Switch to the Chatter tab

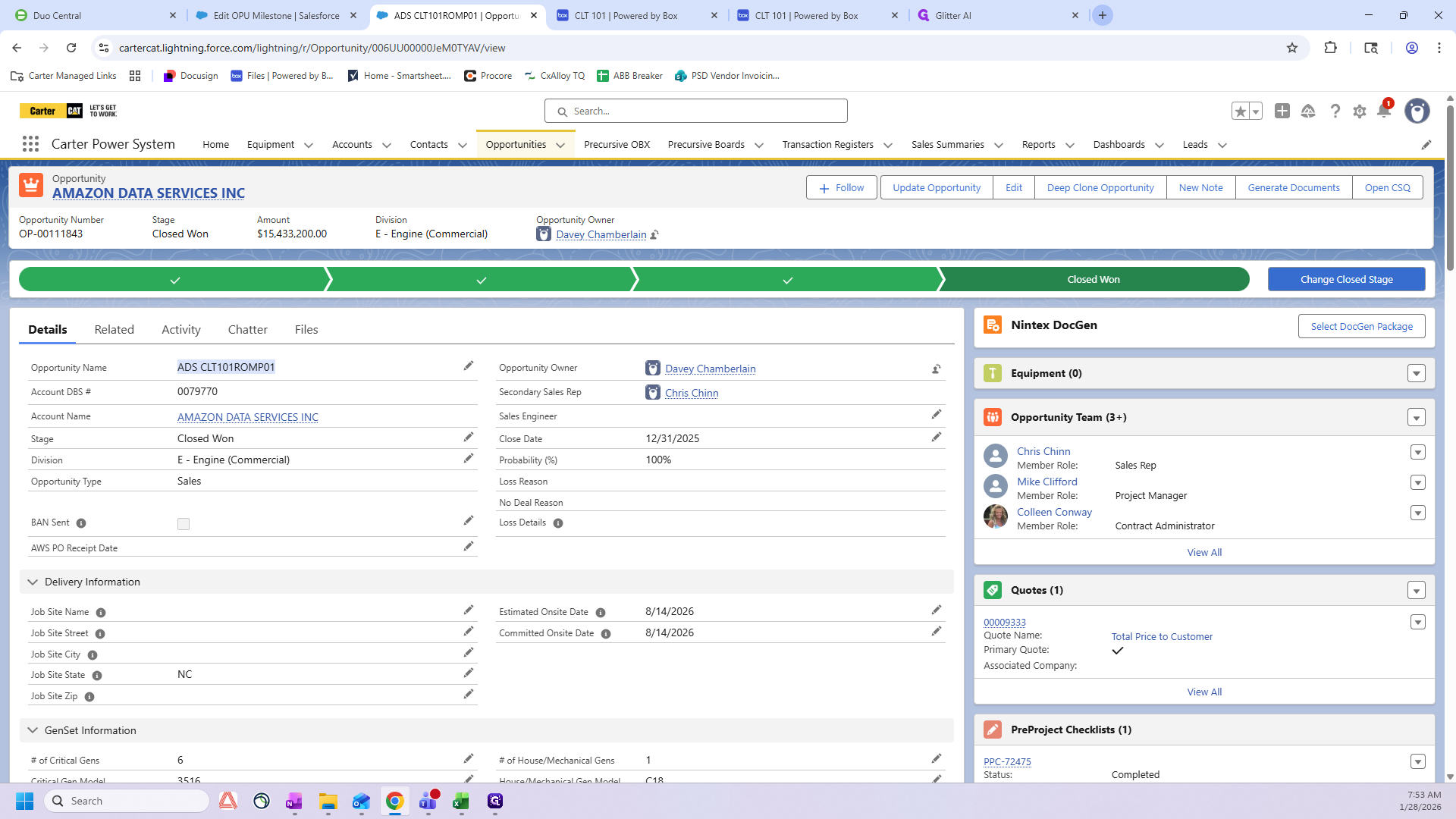[x=247, y=329]
